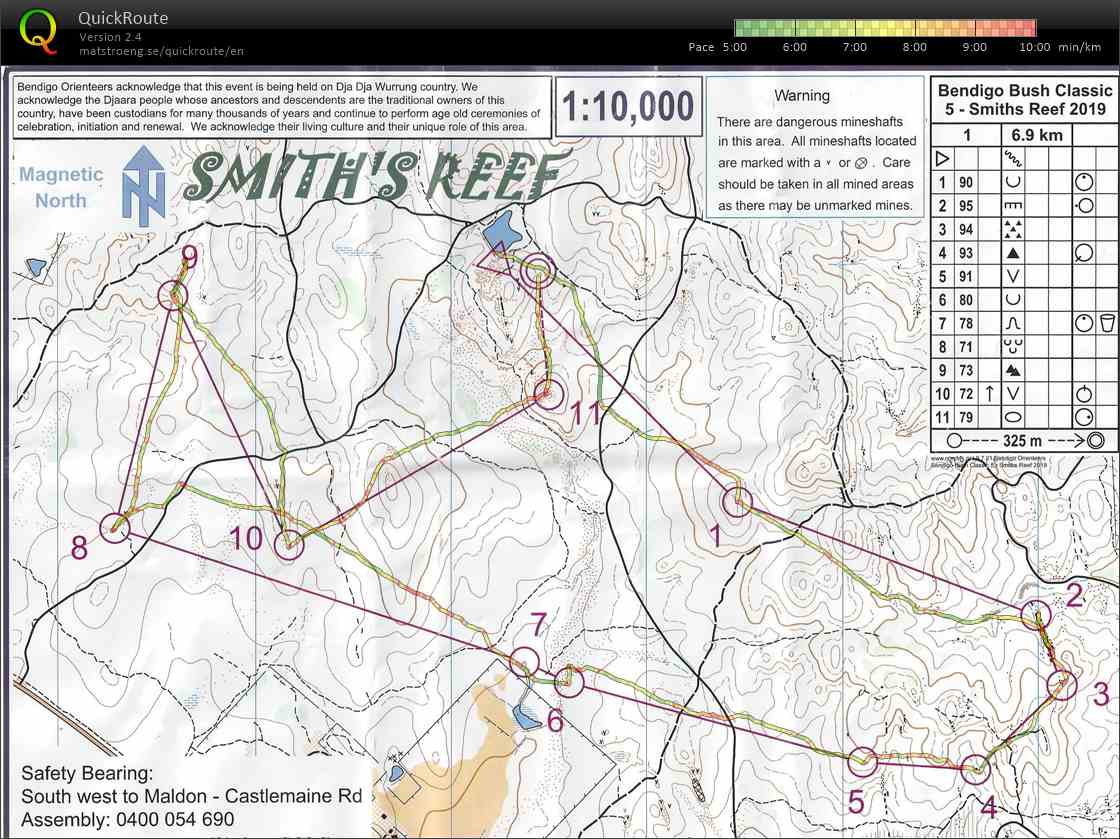Viewport: 1120px width, 839px height.
Task: Select the control 10 circle on the map
Action: 289,545
